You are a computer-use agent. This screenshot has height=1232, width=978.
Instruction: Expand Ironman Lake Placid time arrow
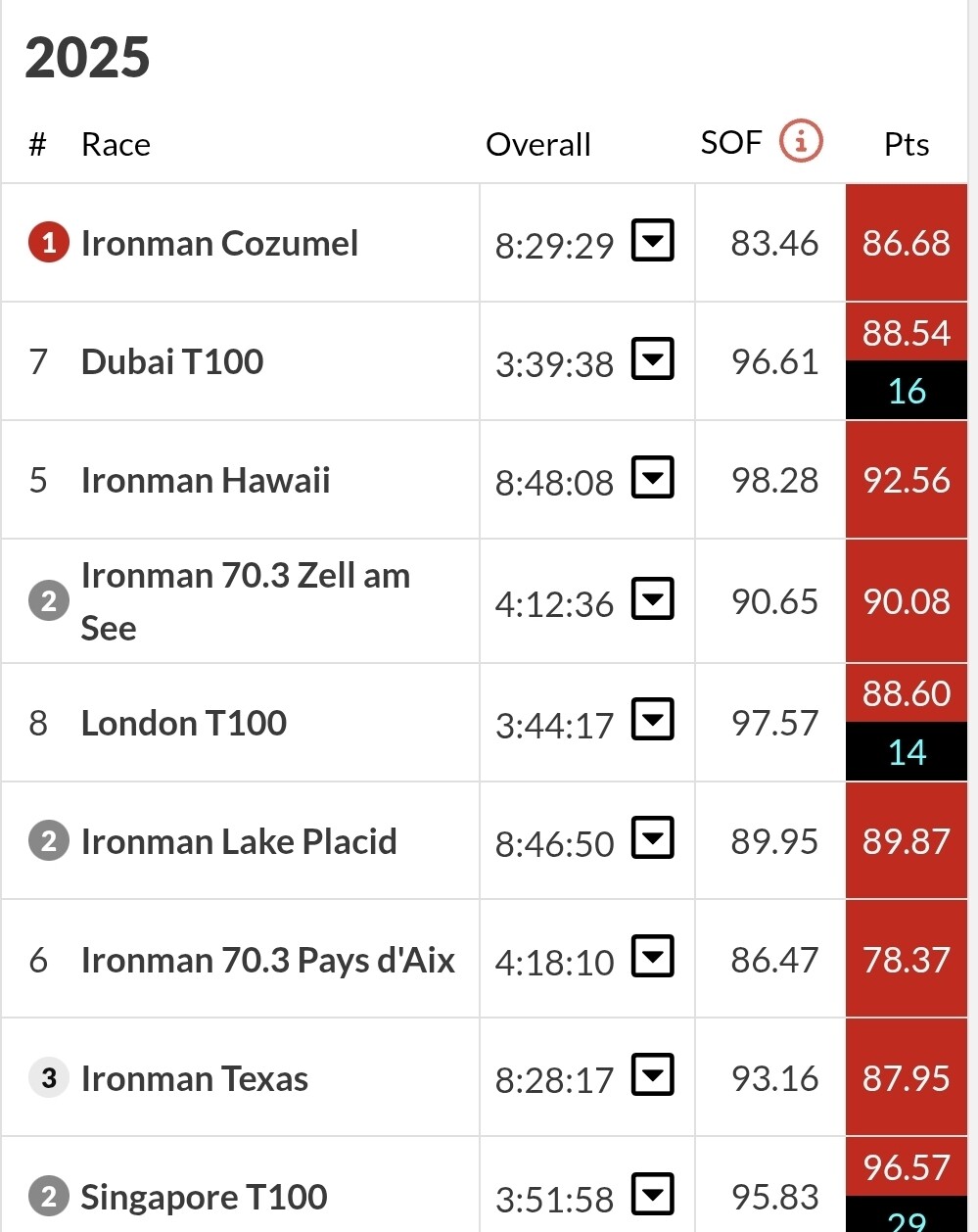(652, 839)
